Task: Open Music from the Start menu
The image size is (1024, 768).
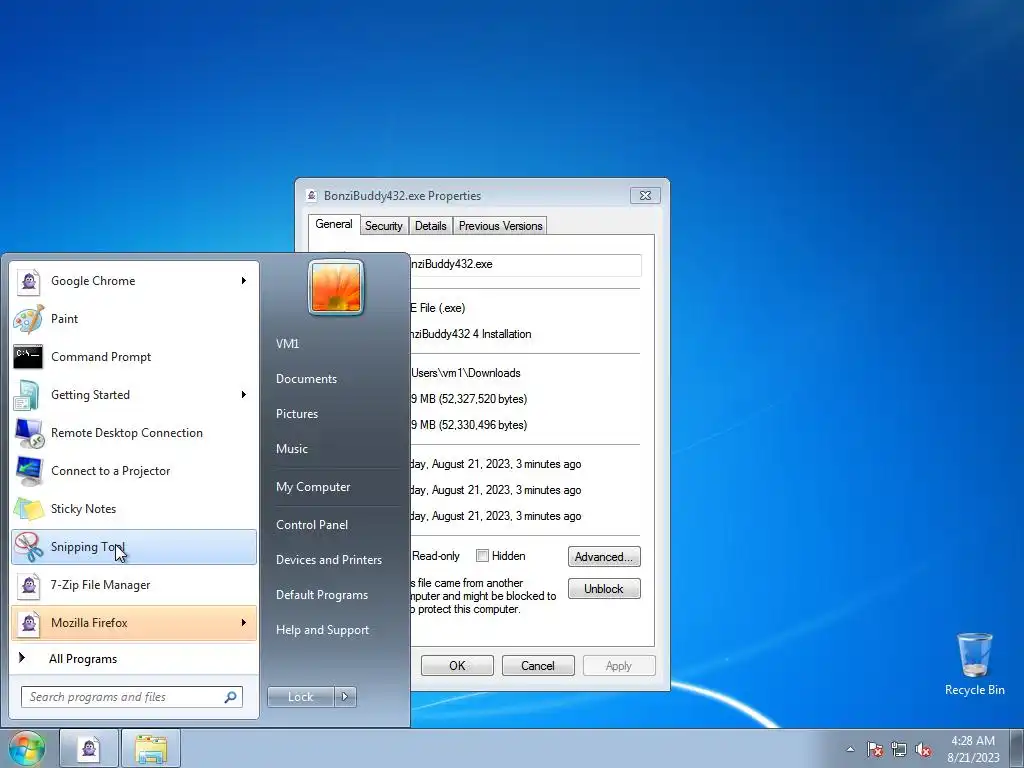Action: (292, 449)
